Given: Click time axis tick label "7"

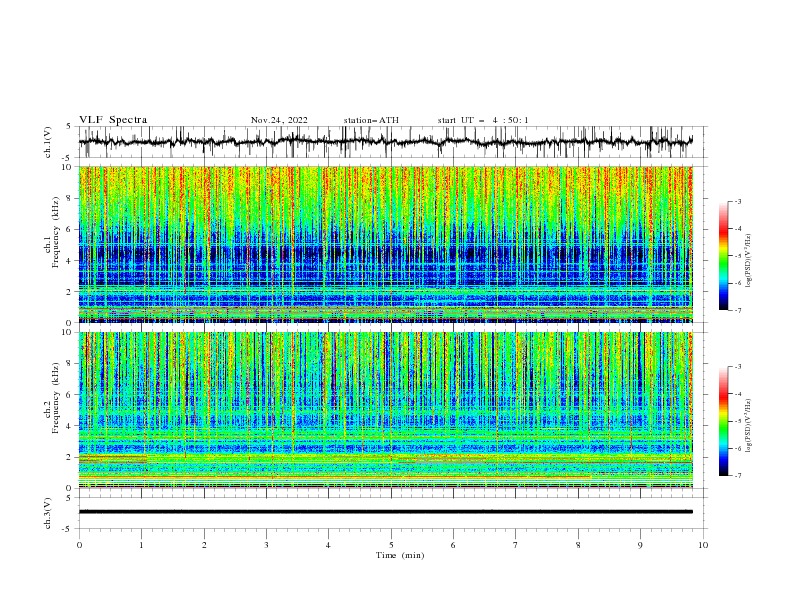Looking at the screenshot, I should (516, 545).
